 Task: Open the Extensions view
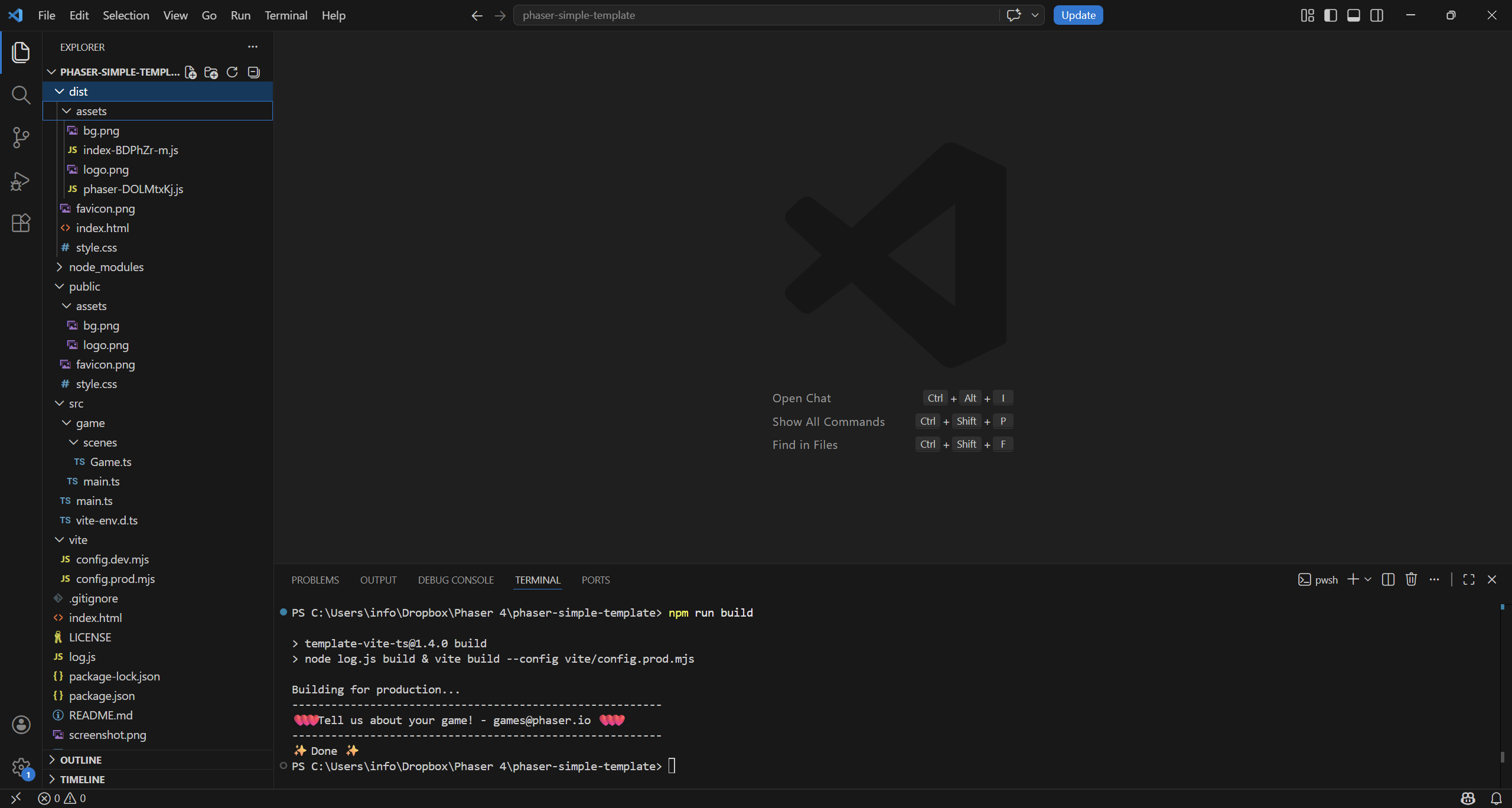[21, 223]
